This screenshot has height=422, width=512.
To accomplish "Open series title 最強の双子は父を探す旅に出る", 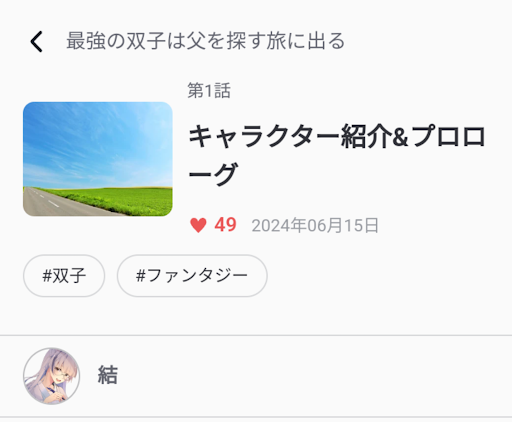I will point(205,41).
